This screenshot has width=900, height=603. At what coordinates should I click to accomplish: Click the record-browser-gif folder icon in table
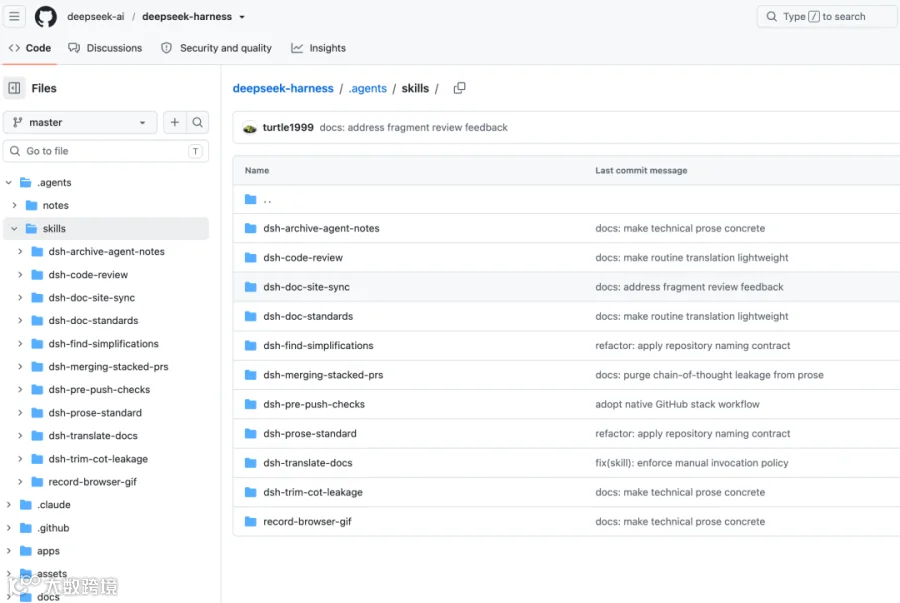[x=250, y=522]
